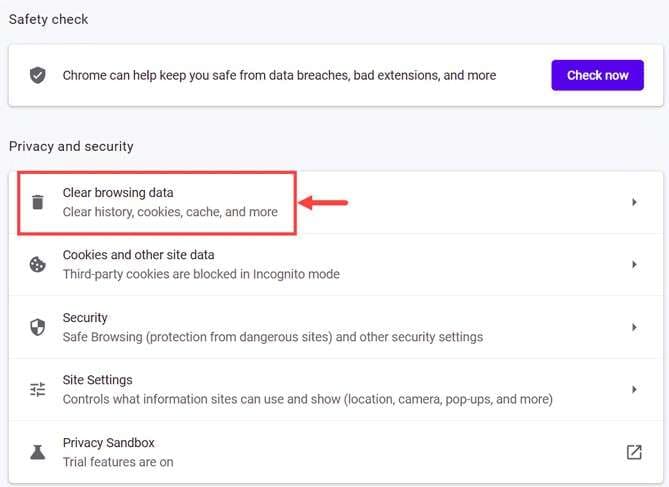Click the cookie icon beside Cookies and other site data

click(x=38, y=265)
